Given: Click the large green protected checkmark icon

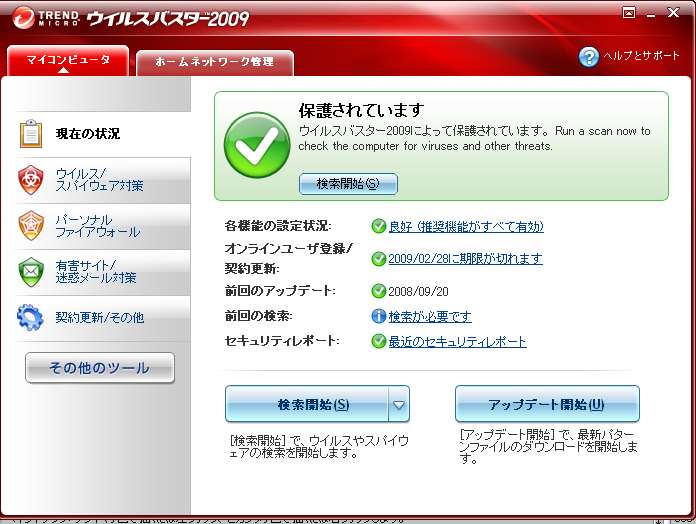Looking at the screenshot, I should coord(257,145).
